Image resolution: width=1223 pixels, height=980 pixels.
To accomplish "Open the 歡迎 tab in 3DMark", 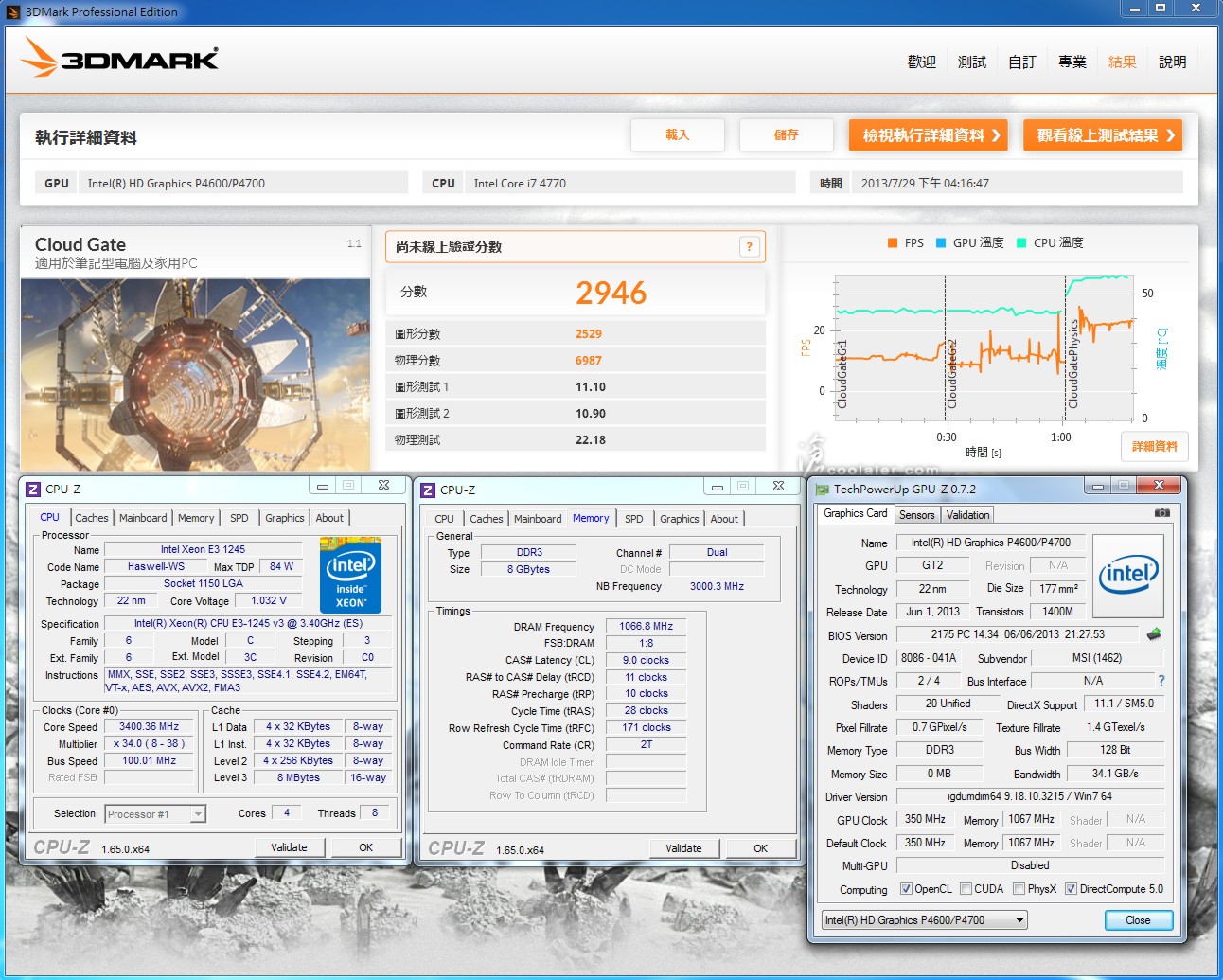I will click(x=922, y=62).
